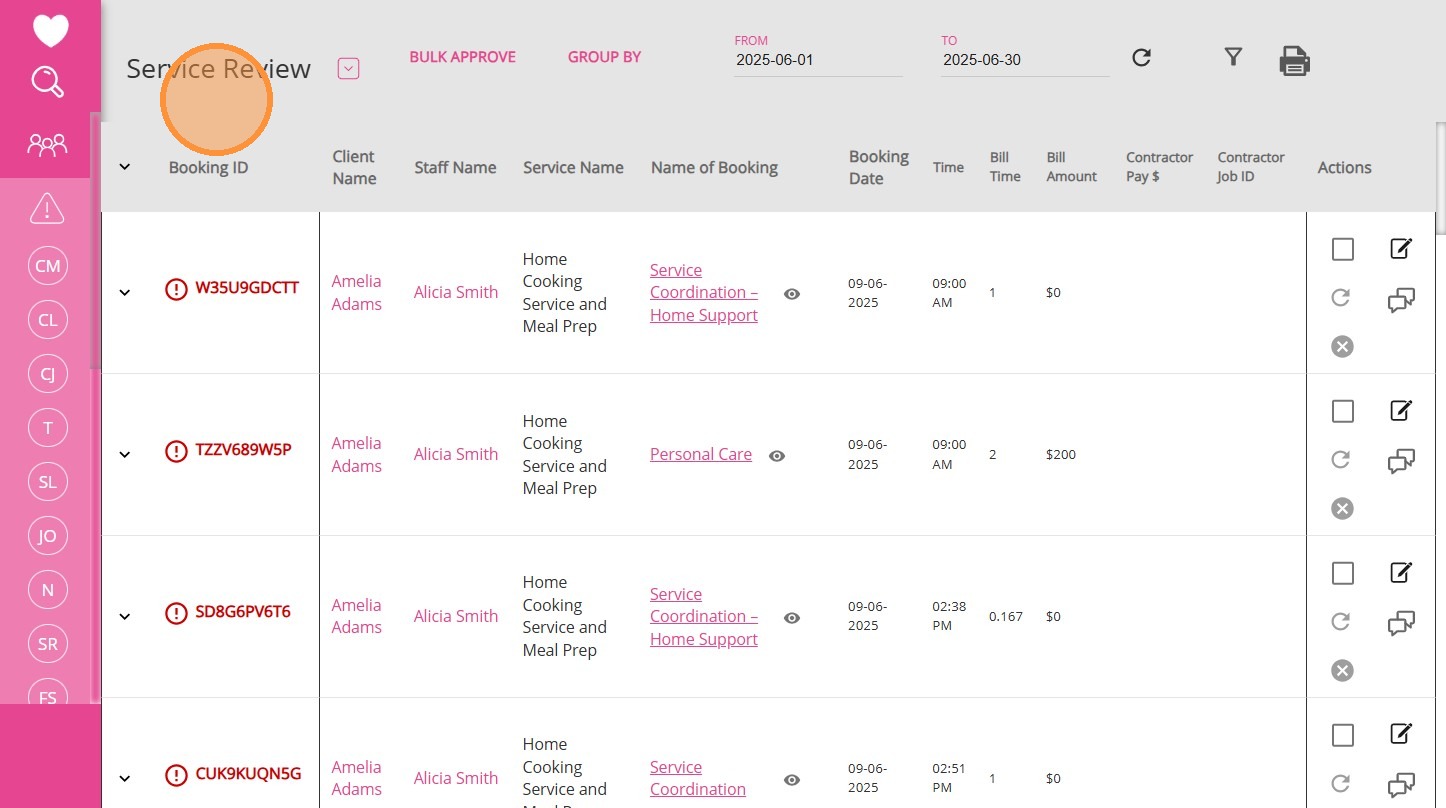Viewport: 1446px width, 808px height.
Task: Open comments for booking TZZV689W5P
Action: pos(1401,462)
